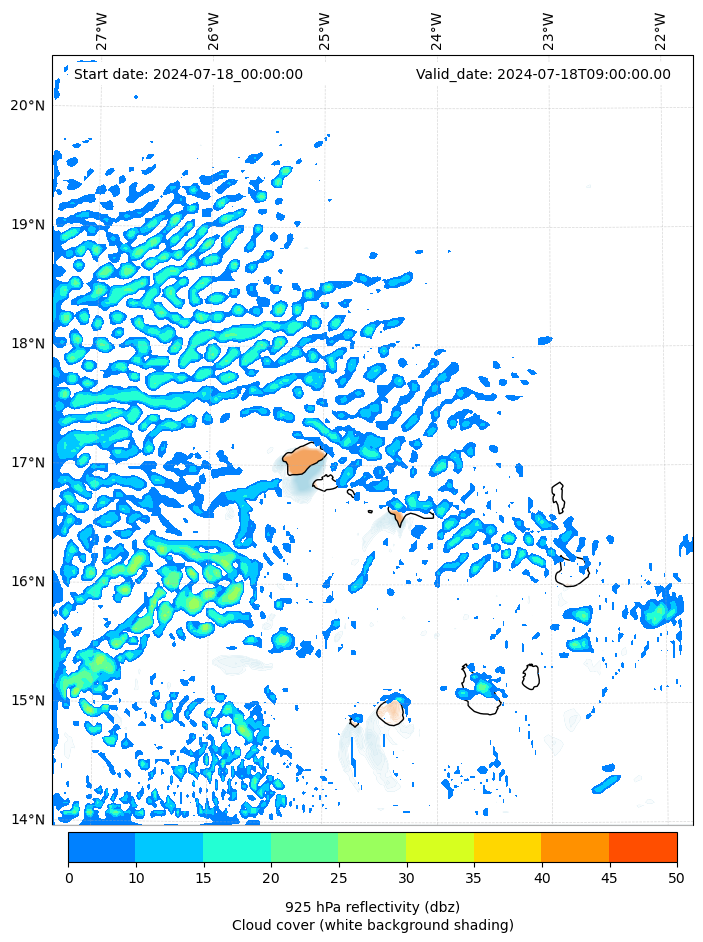Click the 0–10 dBZ dark blue colorbar segment
The image size is (703, 942).
tap(101, 847)
